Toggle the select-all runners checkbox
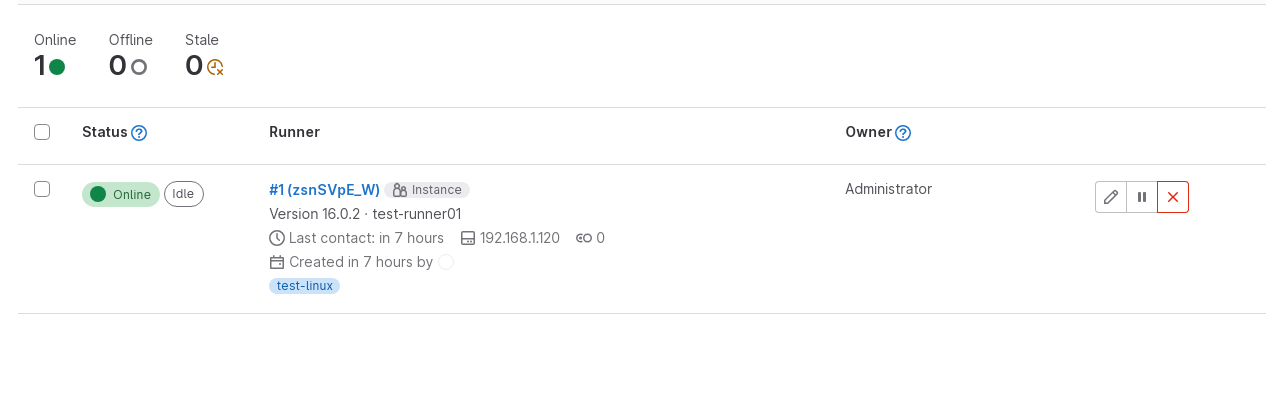 [42, 132]
